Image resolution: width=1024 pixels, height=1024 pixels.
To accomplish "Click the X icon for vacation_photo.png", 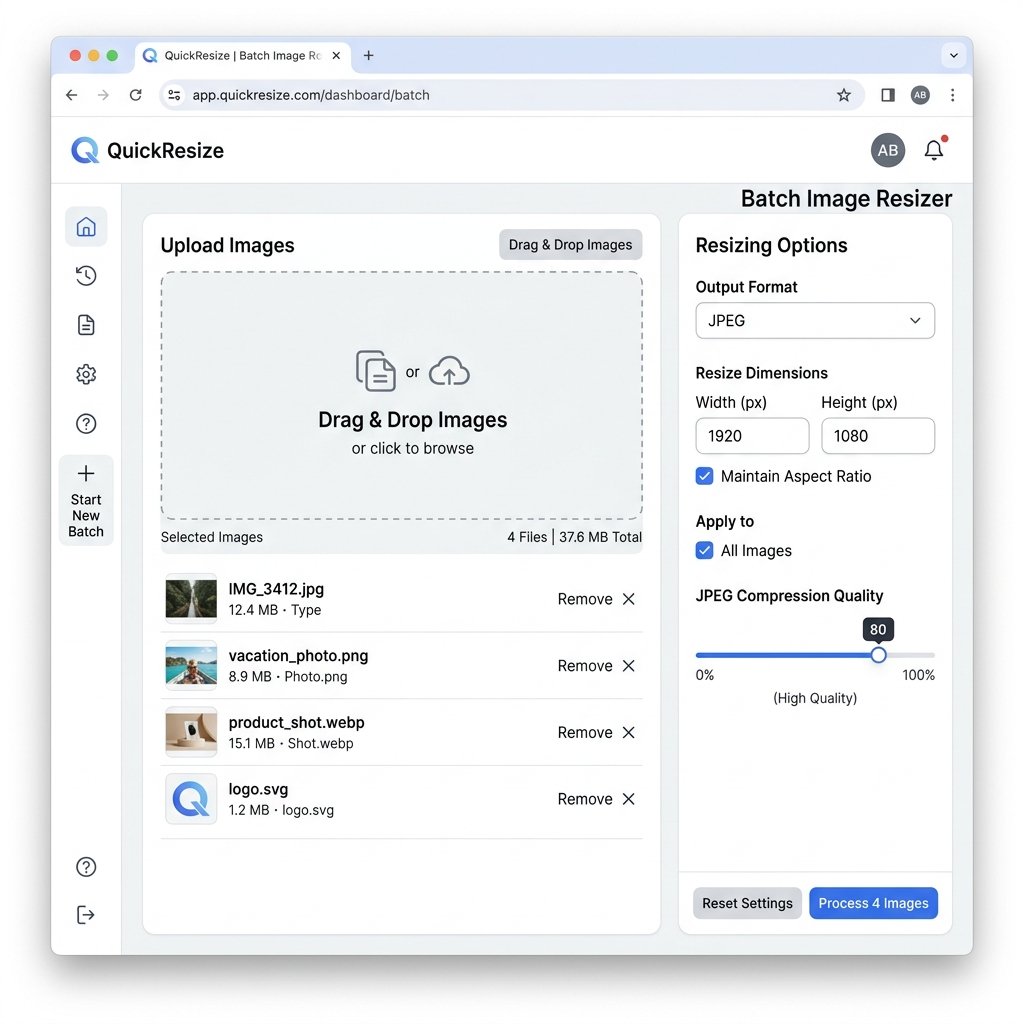I will pyautogui.click(x=628, y=665).
